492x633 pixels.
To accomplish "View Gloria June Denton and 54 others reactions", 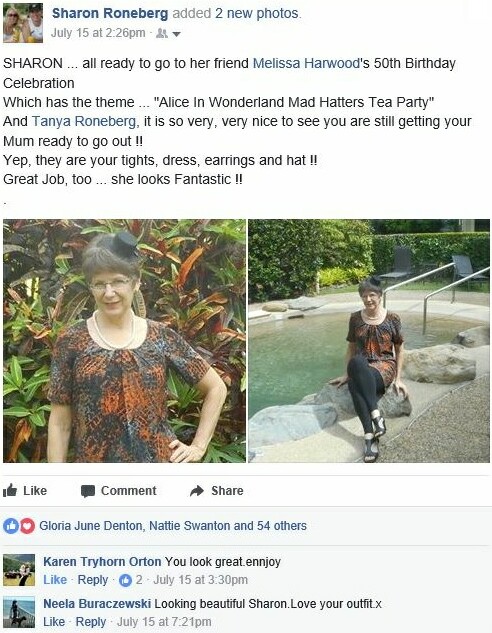I will click(173, 526).
